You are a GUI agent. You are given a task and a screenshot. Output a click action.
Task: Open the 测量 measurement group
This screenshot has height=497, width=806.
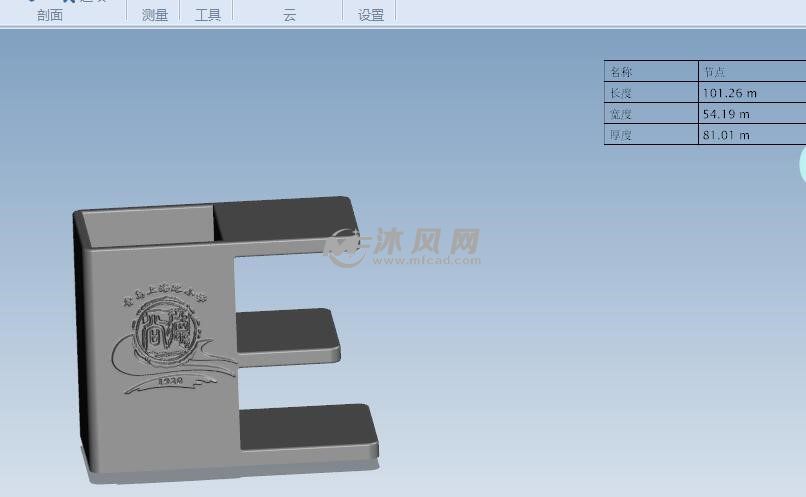[x=155, y=15]
